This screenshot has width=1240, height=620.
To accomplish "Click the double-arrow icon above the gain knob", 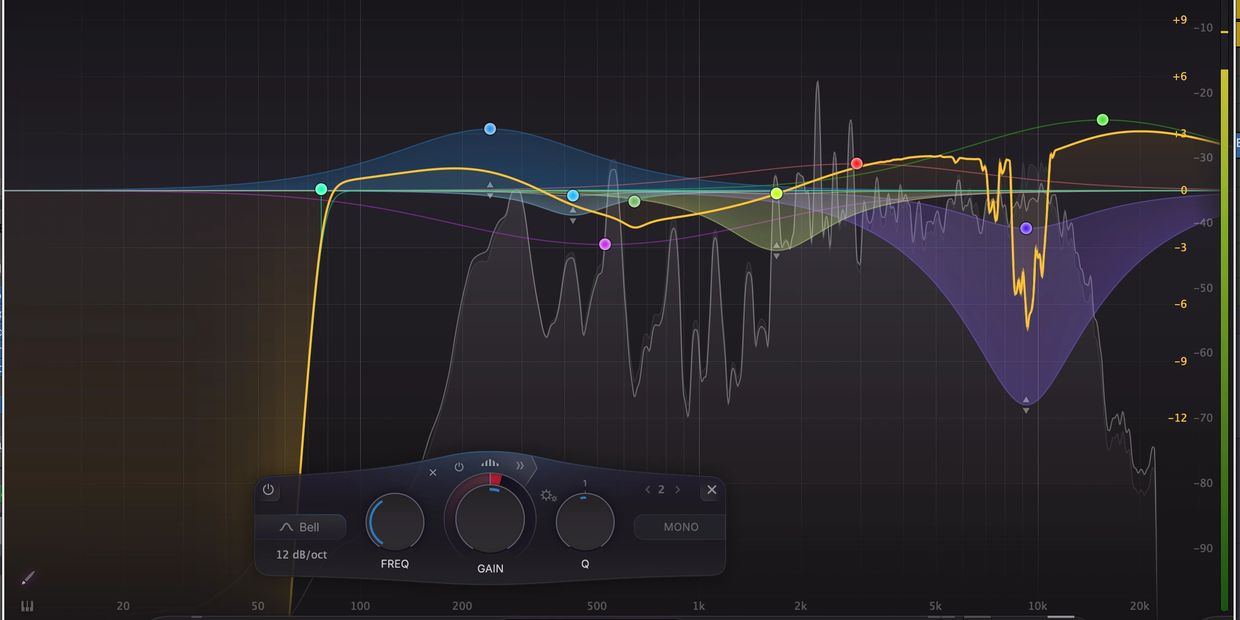I will [x=520, y=466].
